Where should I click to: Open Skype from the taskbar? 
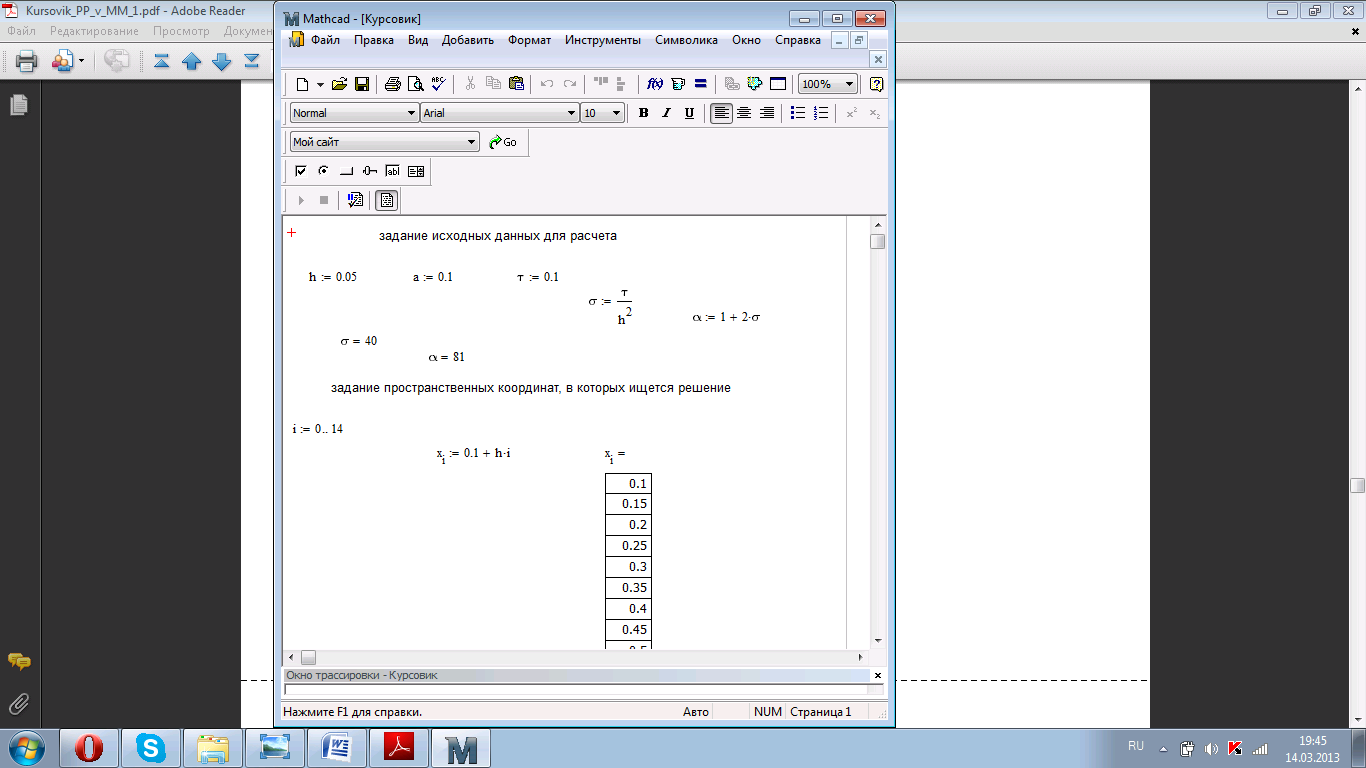pyautogui.click(x=151, y=747)
